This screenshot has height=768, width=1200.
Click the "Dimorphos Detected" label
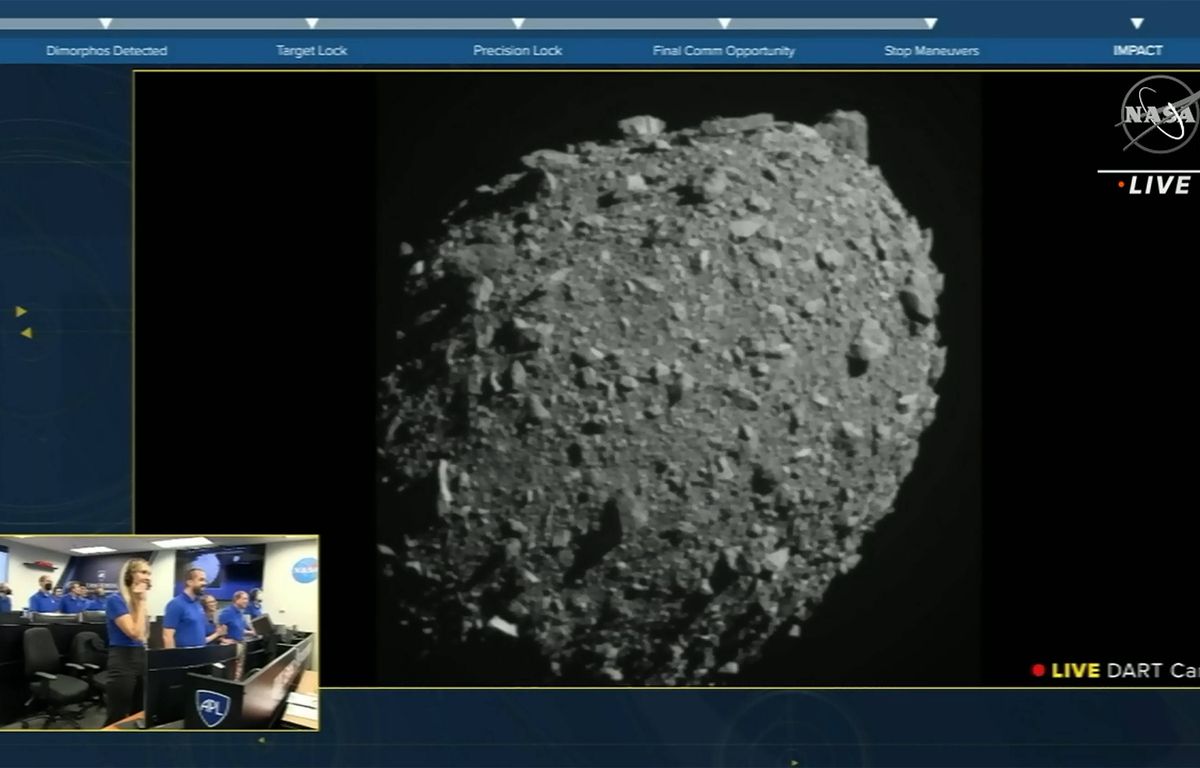[x=106, y=51]
